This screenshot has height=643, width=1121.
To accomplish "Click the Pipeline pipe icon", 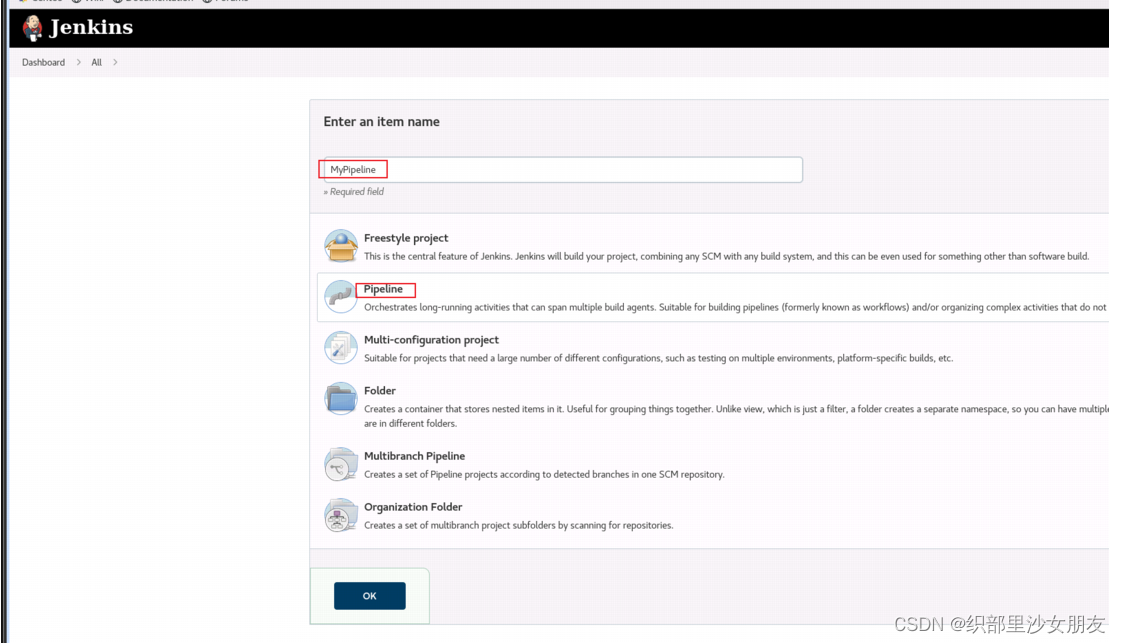I will point(341,297).
